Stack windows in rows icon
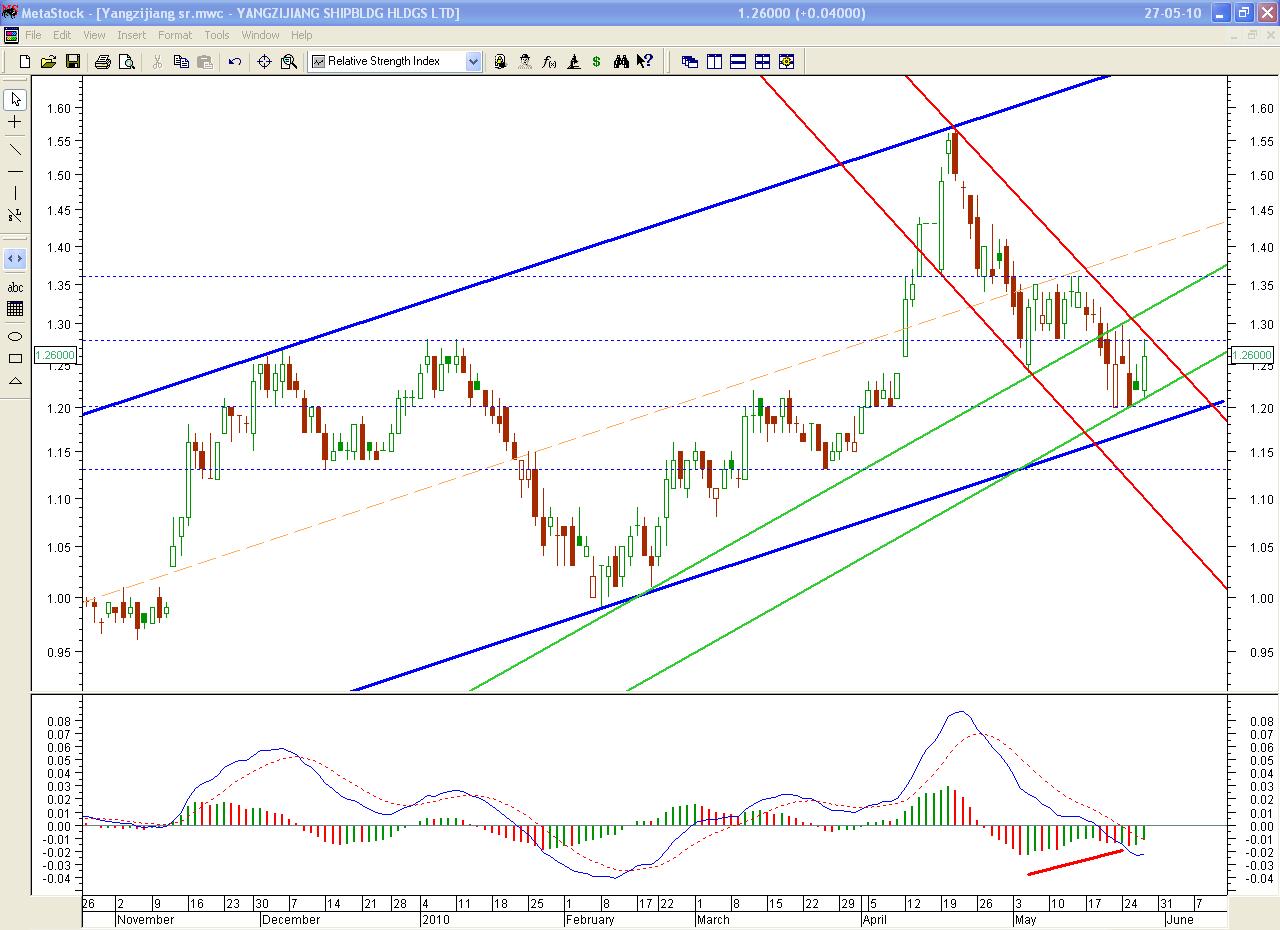 pos(738,62)
